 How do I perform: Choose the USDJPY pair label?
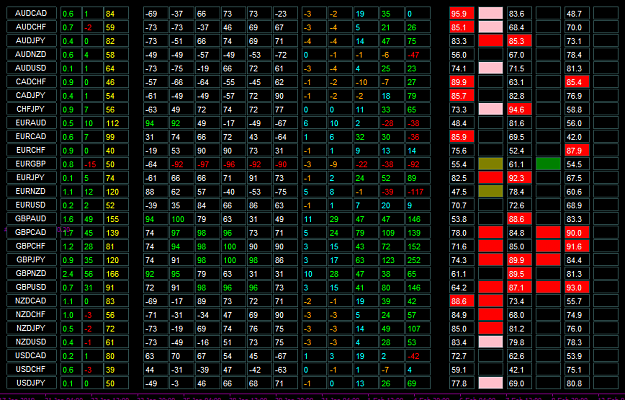(31, 383)
